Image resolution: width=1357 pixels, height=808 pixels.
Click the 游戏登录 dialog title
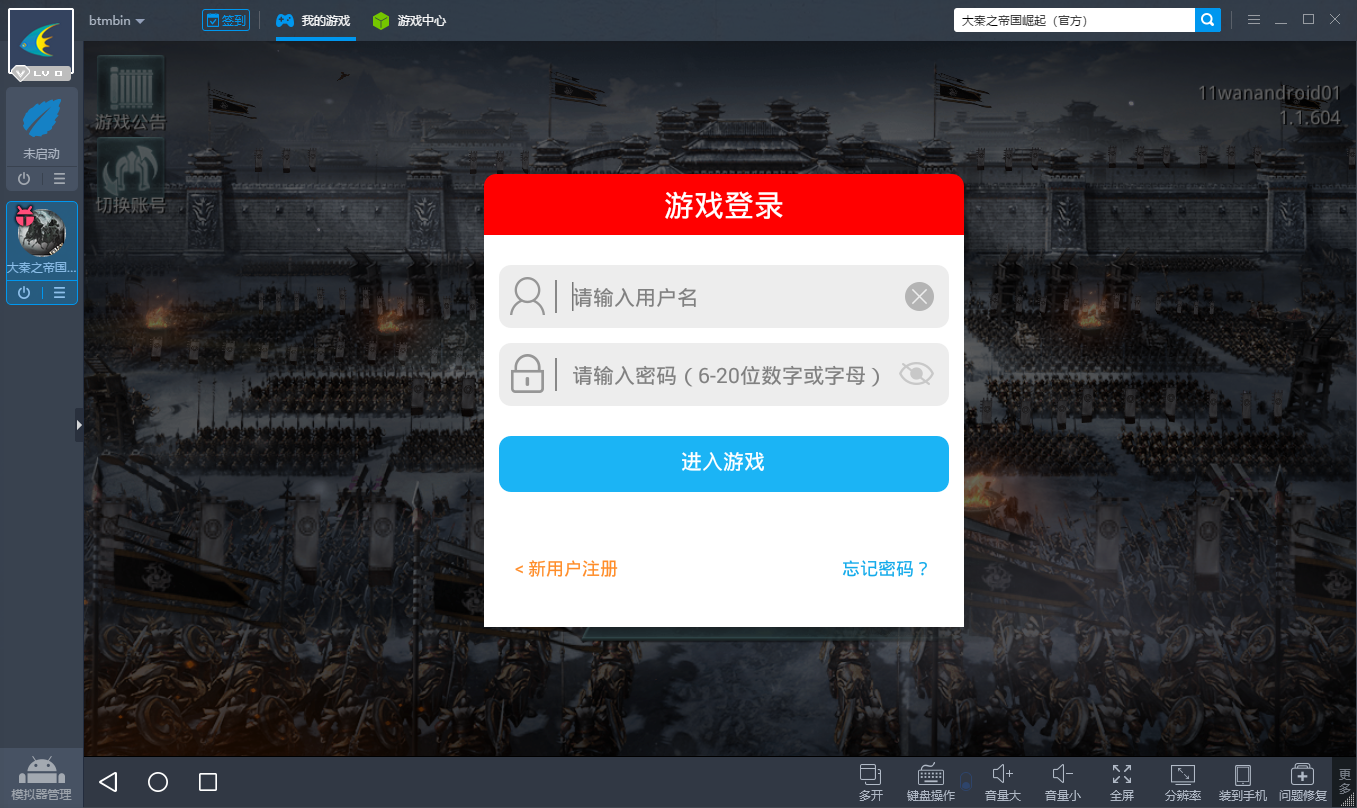tap(724, 205)
